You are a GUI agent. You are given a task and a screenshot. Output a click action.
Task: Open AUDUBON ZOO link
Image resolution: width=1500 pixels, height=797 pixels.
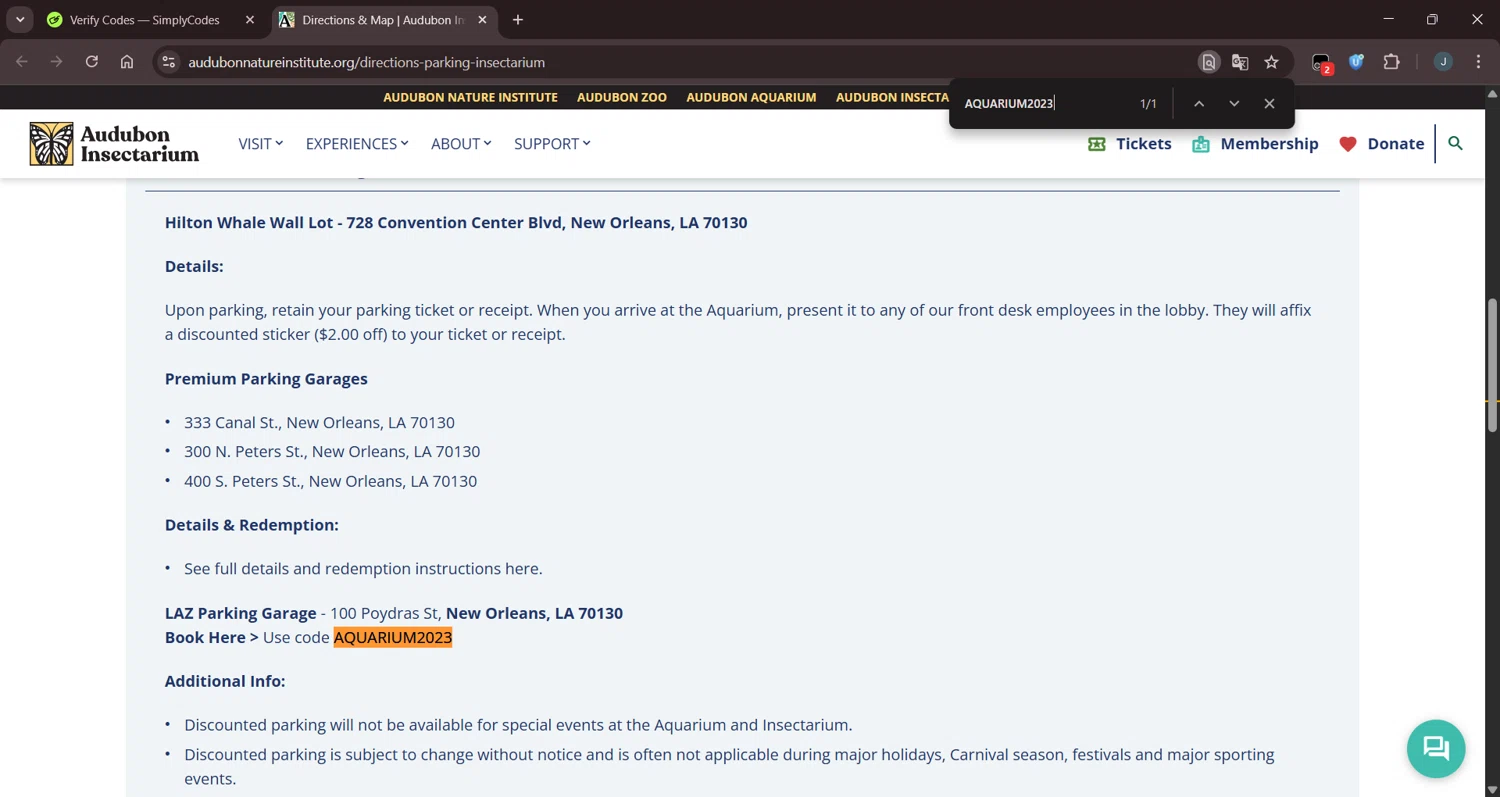(622, 98)
